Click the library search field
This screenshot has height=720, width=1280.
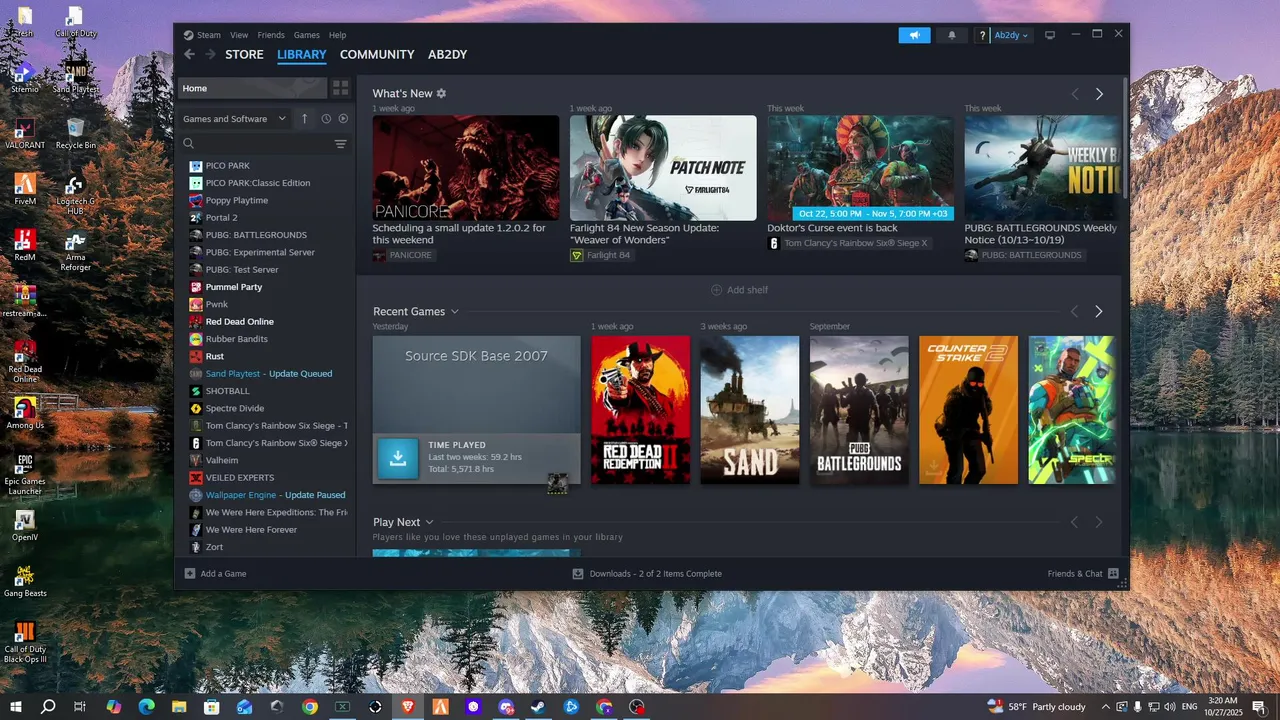(258, 144)
